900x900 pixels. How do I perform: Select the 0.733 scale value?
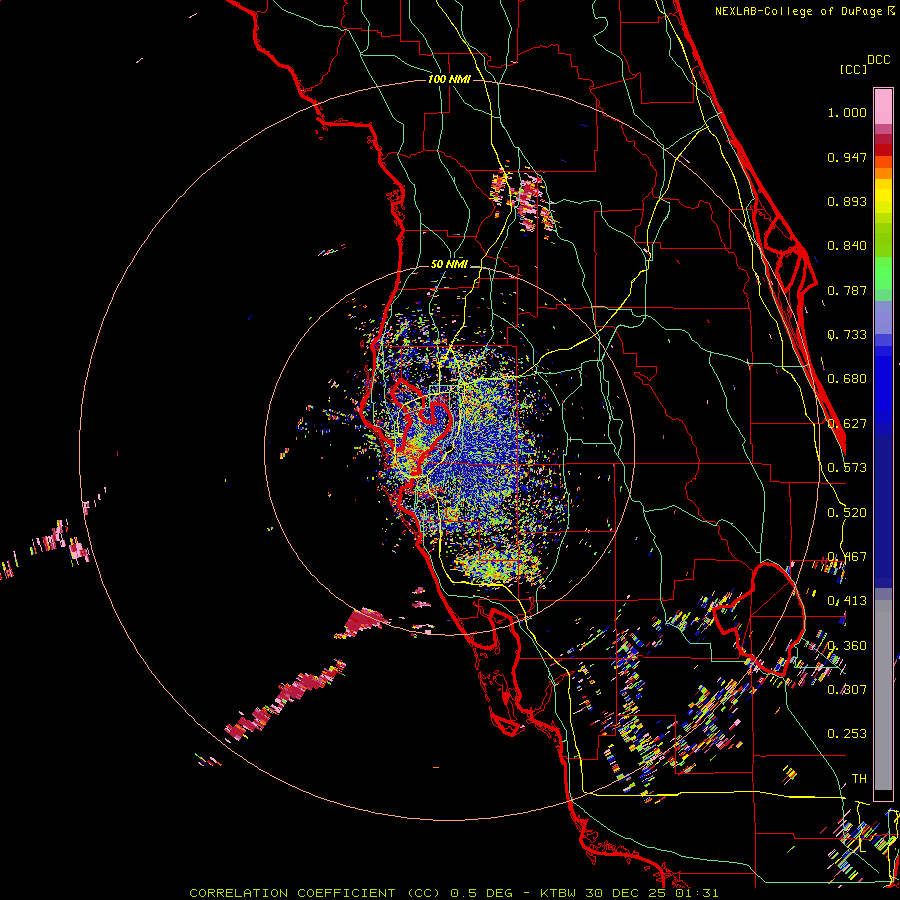[x=847, y=335]
